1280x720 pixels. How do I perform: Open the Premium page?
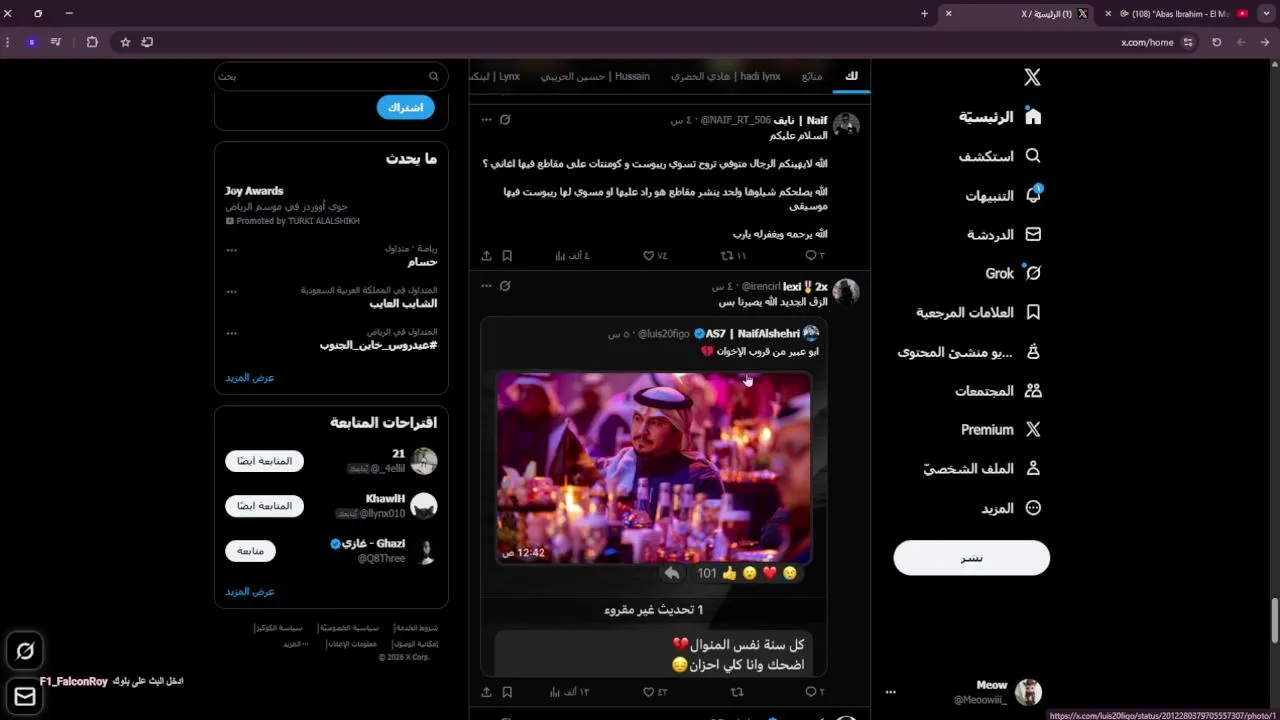(x=1000, y=430)
